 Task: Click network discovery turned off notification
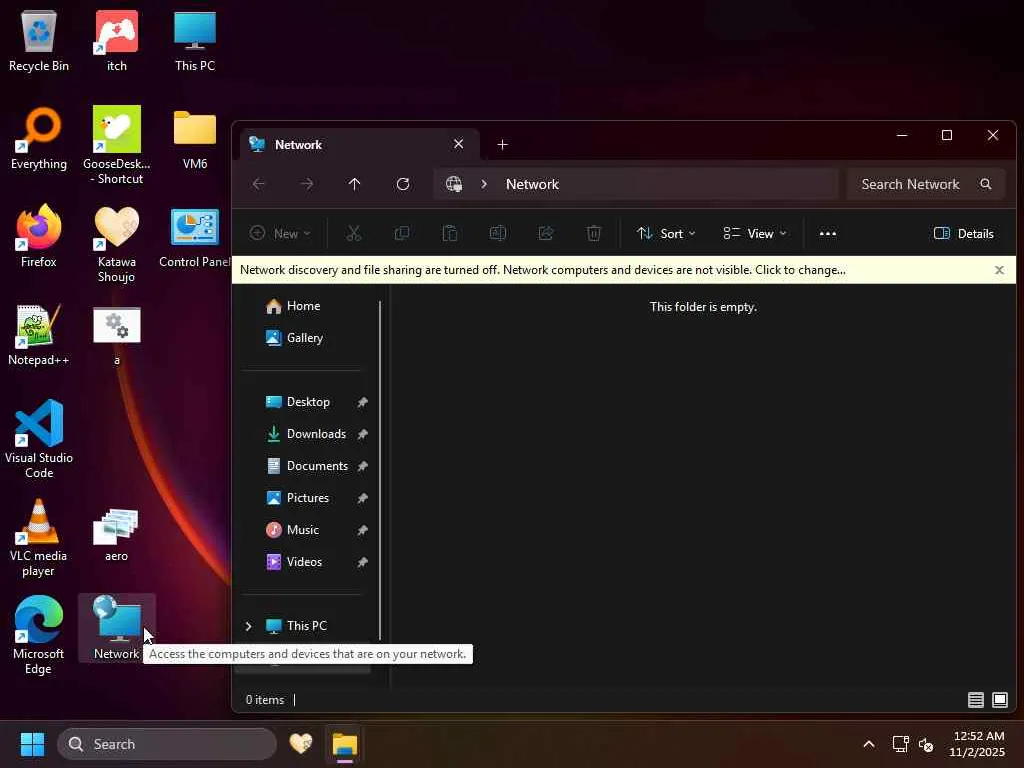coord(543,270)
